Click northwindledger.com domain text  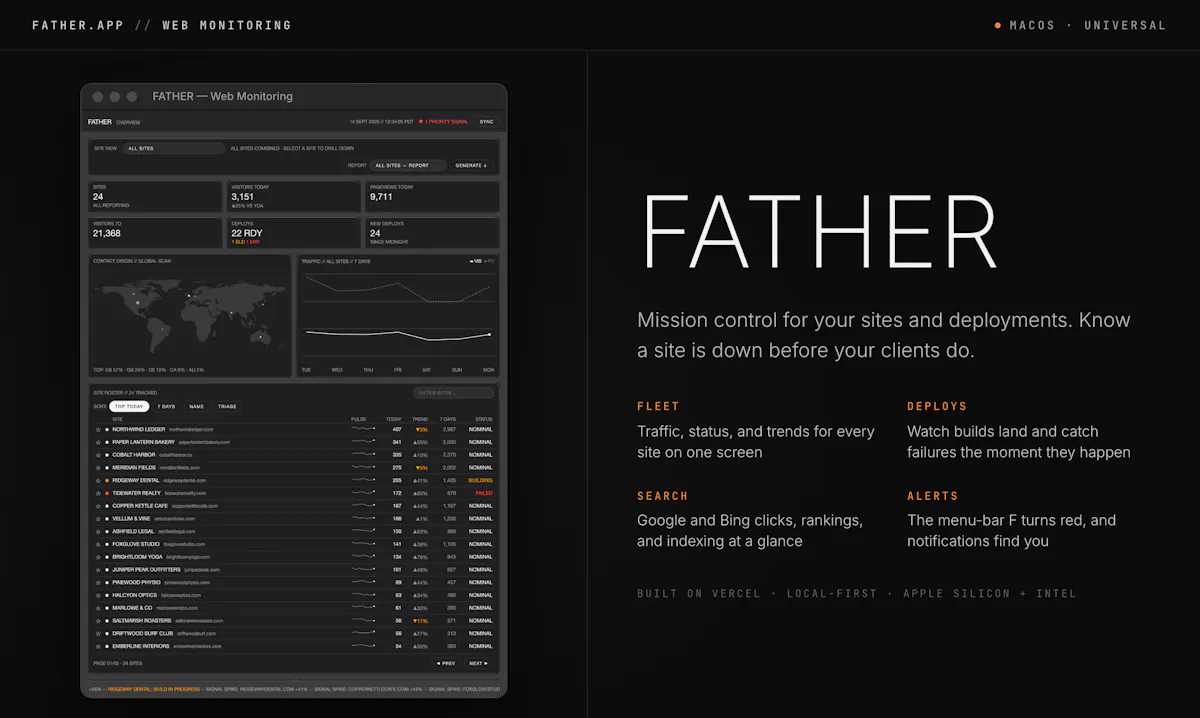click(x=191, y=429)
